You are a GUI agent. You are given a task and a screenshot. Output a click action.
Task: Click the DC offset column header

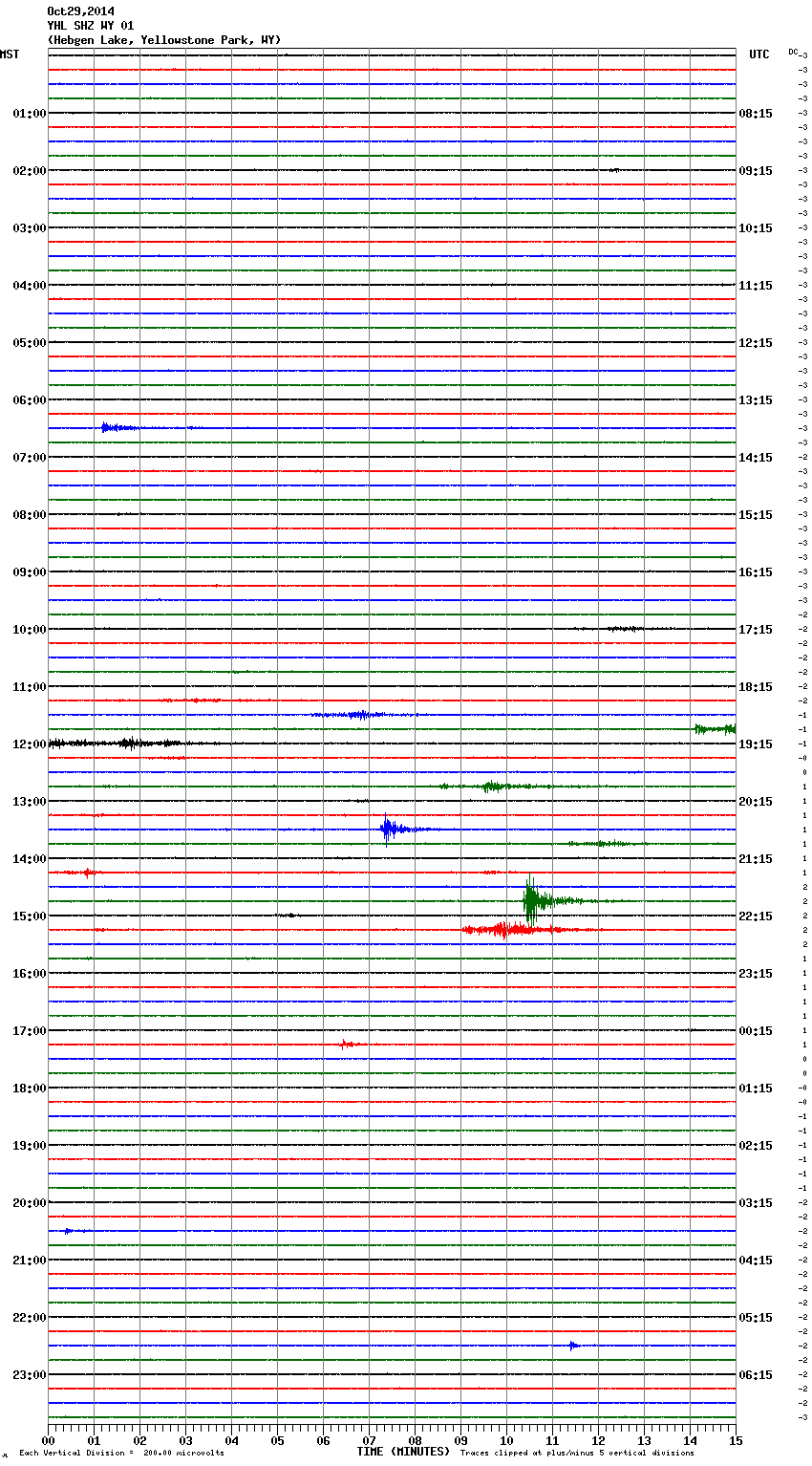(x=793, y=52)
